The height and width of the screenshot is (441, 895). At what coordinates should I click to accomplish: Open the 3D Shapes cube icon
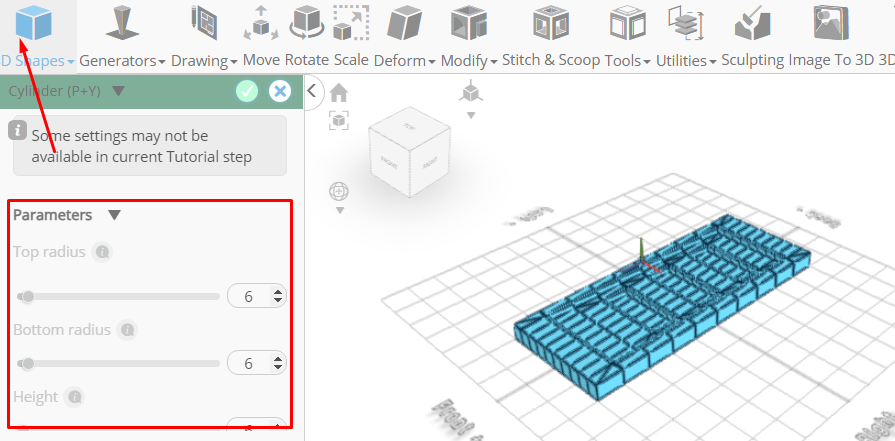pyautogui.click(x=34, y=23)
